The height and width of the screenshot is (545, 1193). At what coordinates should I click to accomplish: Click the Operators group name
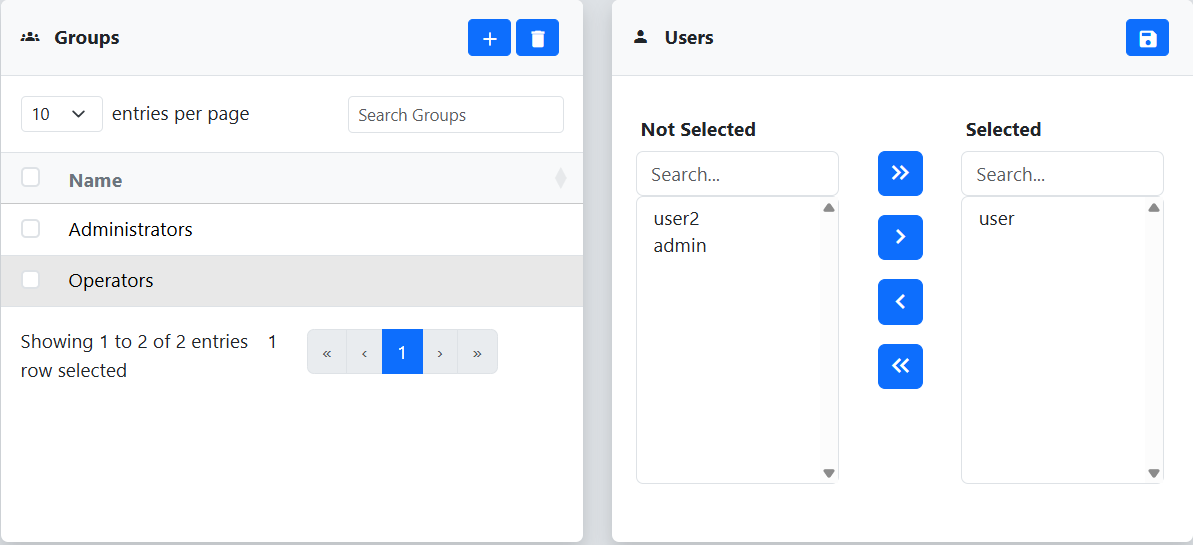pos(111,281)
